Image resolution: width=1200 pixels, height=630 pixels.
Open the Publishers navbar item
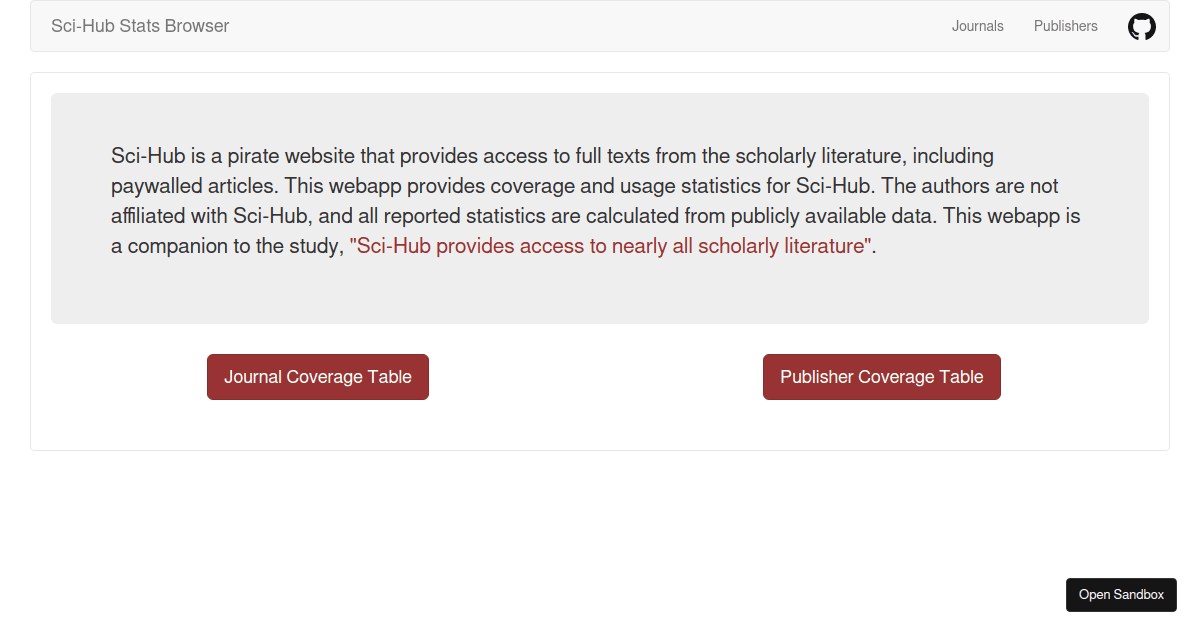tap(1065, 26)
